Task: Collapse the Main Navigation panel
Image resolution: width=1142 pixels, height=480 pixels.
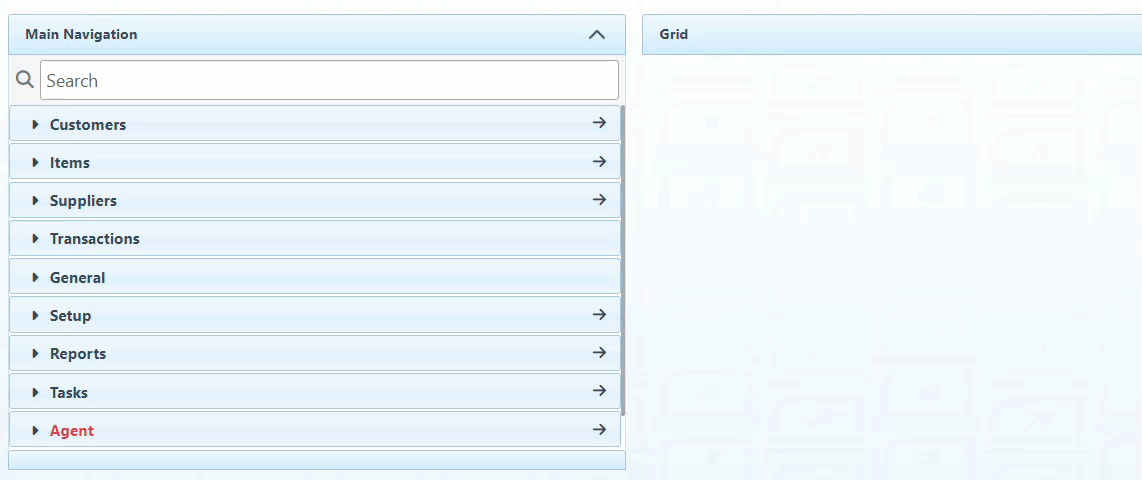Action: point(597,34)
